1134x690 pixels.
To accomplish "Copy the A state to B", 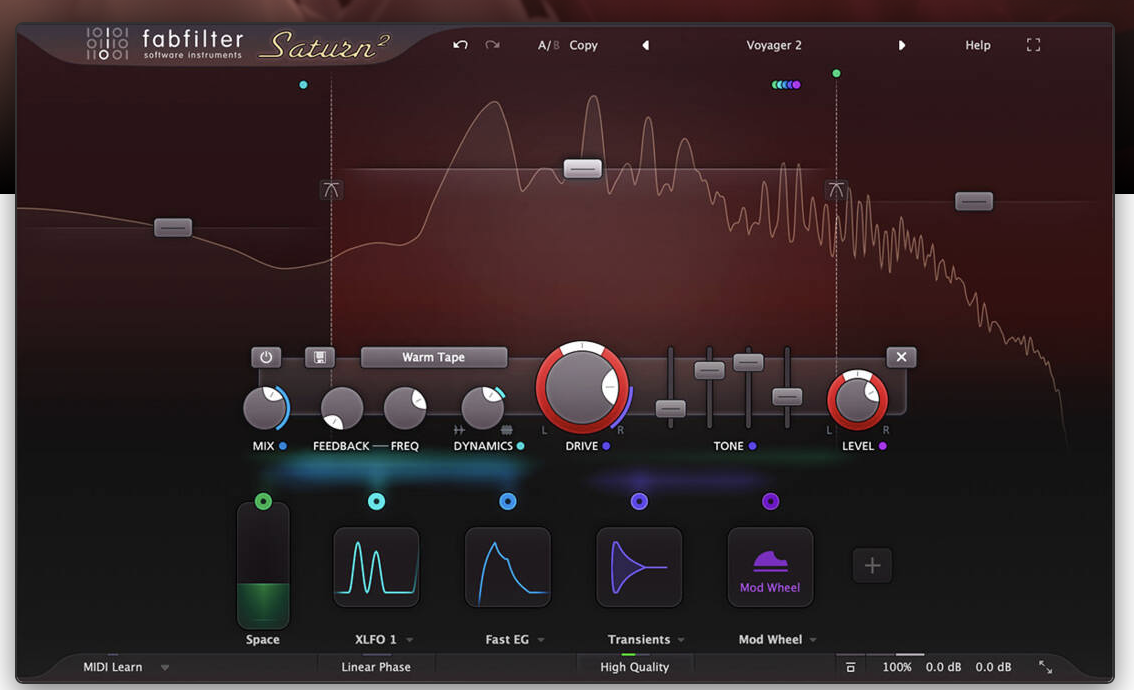I will [583, 45].
